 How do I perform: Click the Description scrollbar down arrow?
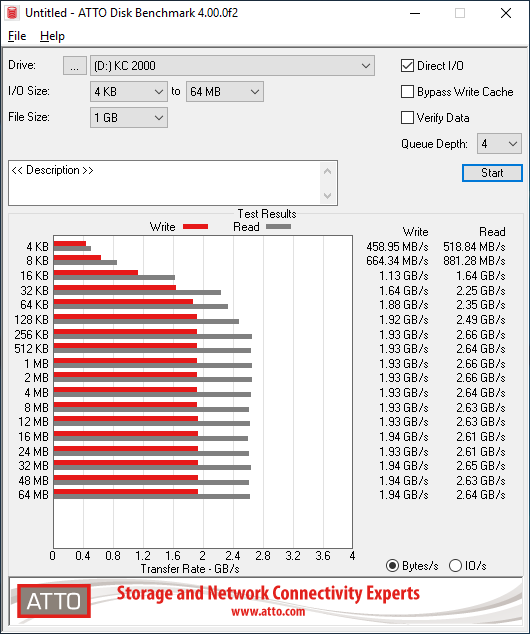tap(327, 196)
